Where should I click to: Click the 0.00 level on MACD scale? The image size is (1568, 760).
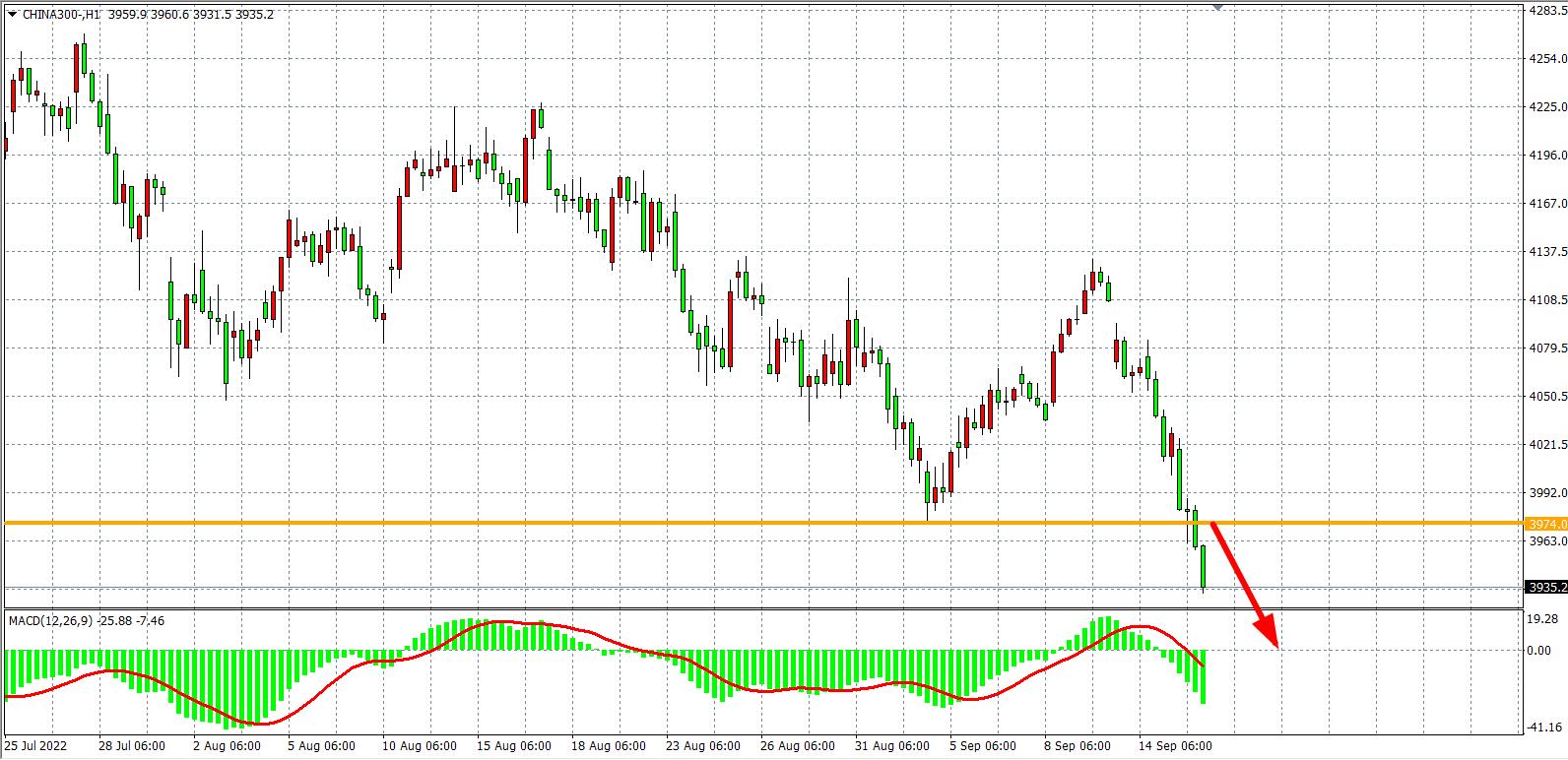point(1538,651)
